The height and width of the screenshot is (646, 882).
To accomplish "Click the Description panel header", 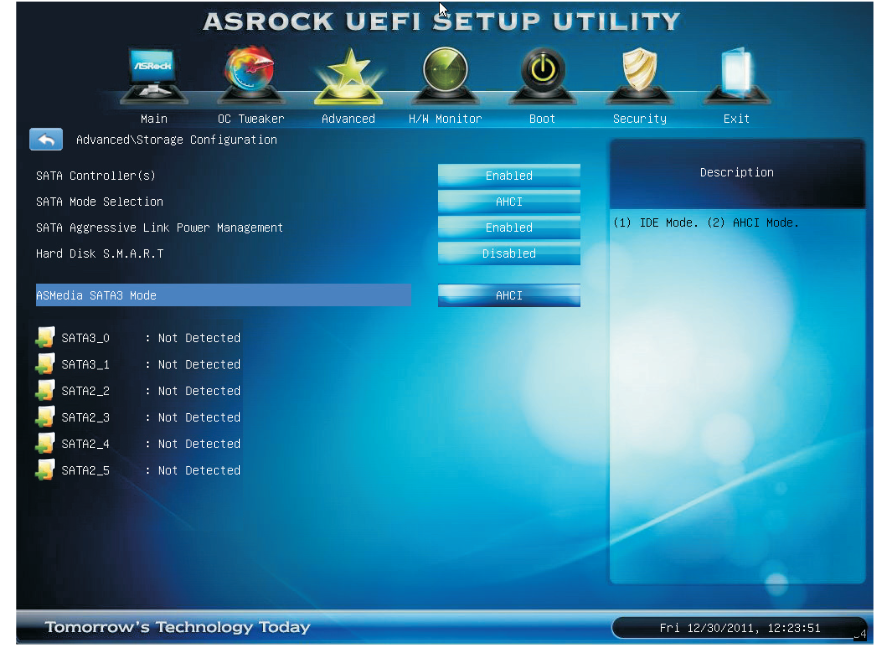I will (737, 173).
